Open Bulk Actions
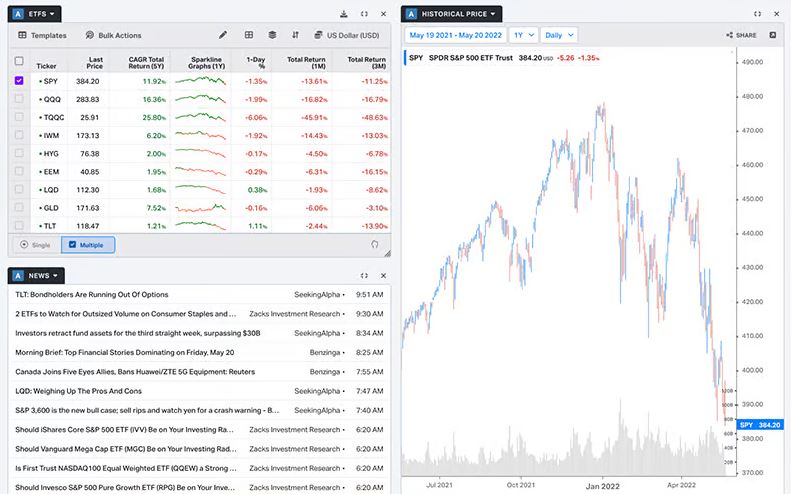The width and height of the screenshot is (791, 494). point(113,35)
